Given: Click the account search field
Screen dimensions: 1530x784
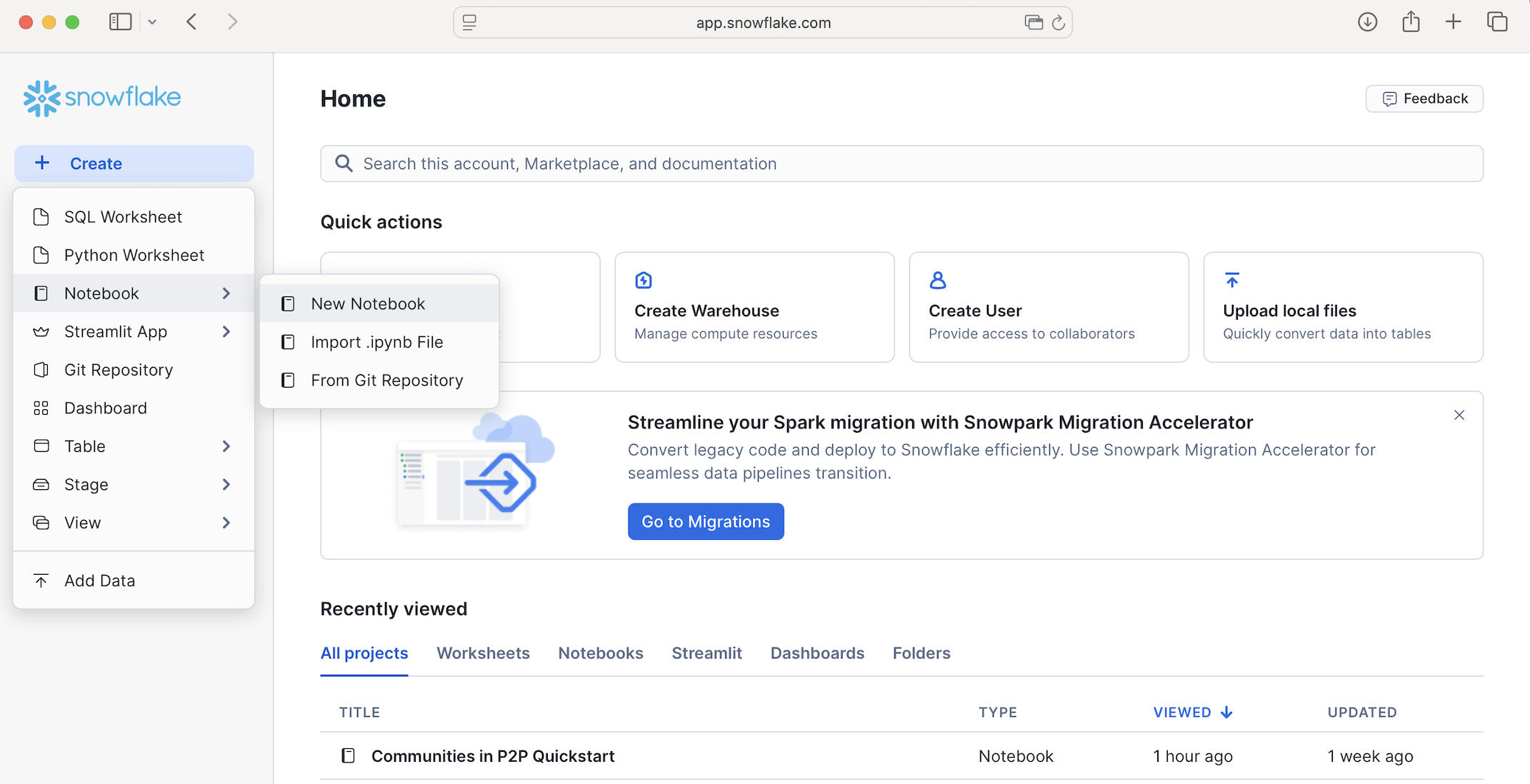Looking at the screenshot, I should tap(900, 164).
